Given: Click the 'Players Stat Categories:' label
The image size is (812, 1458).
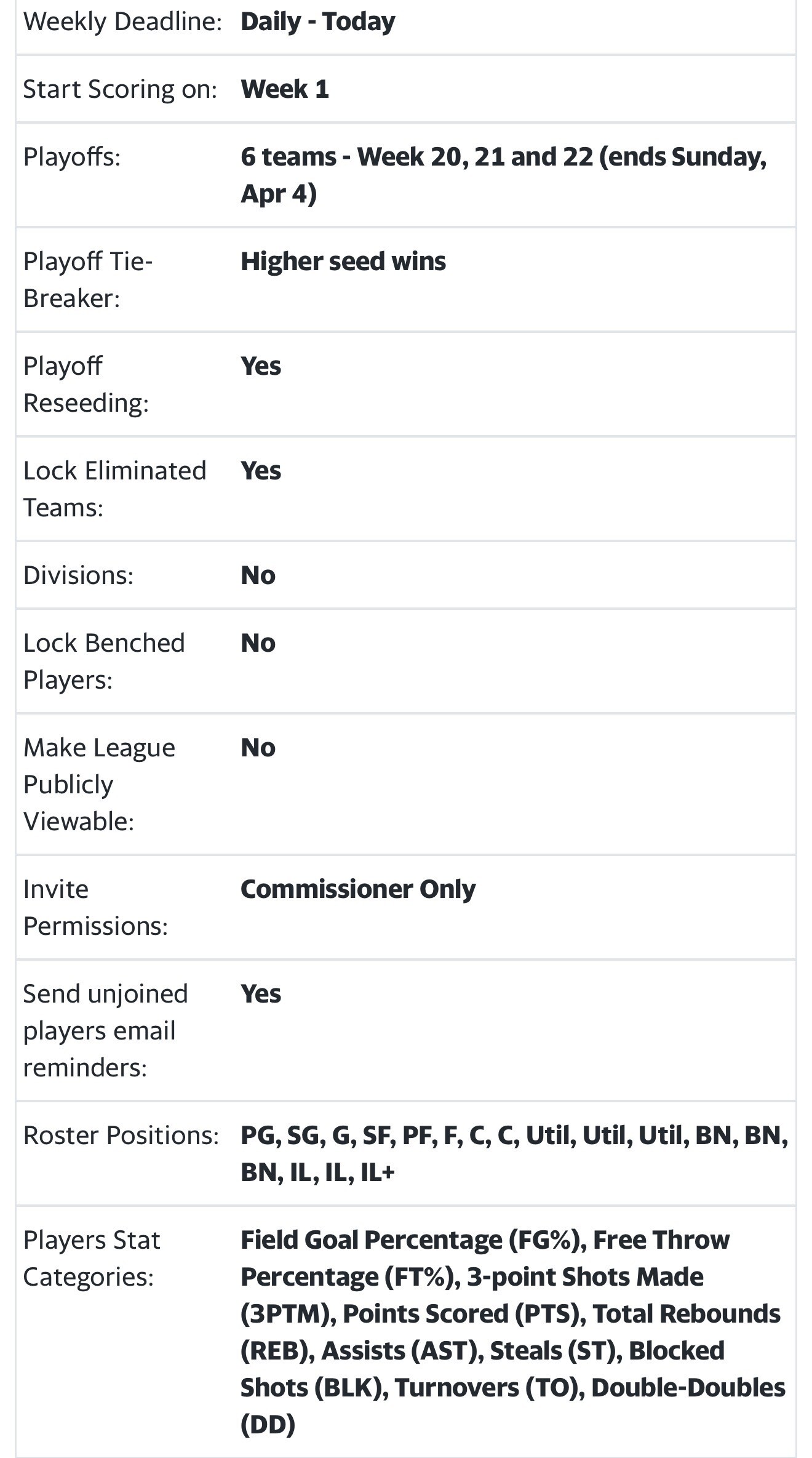Looking at the screenshot, I should click(92, 1259).
